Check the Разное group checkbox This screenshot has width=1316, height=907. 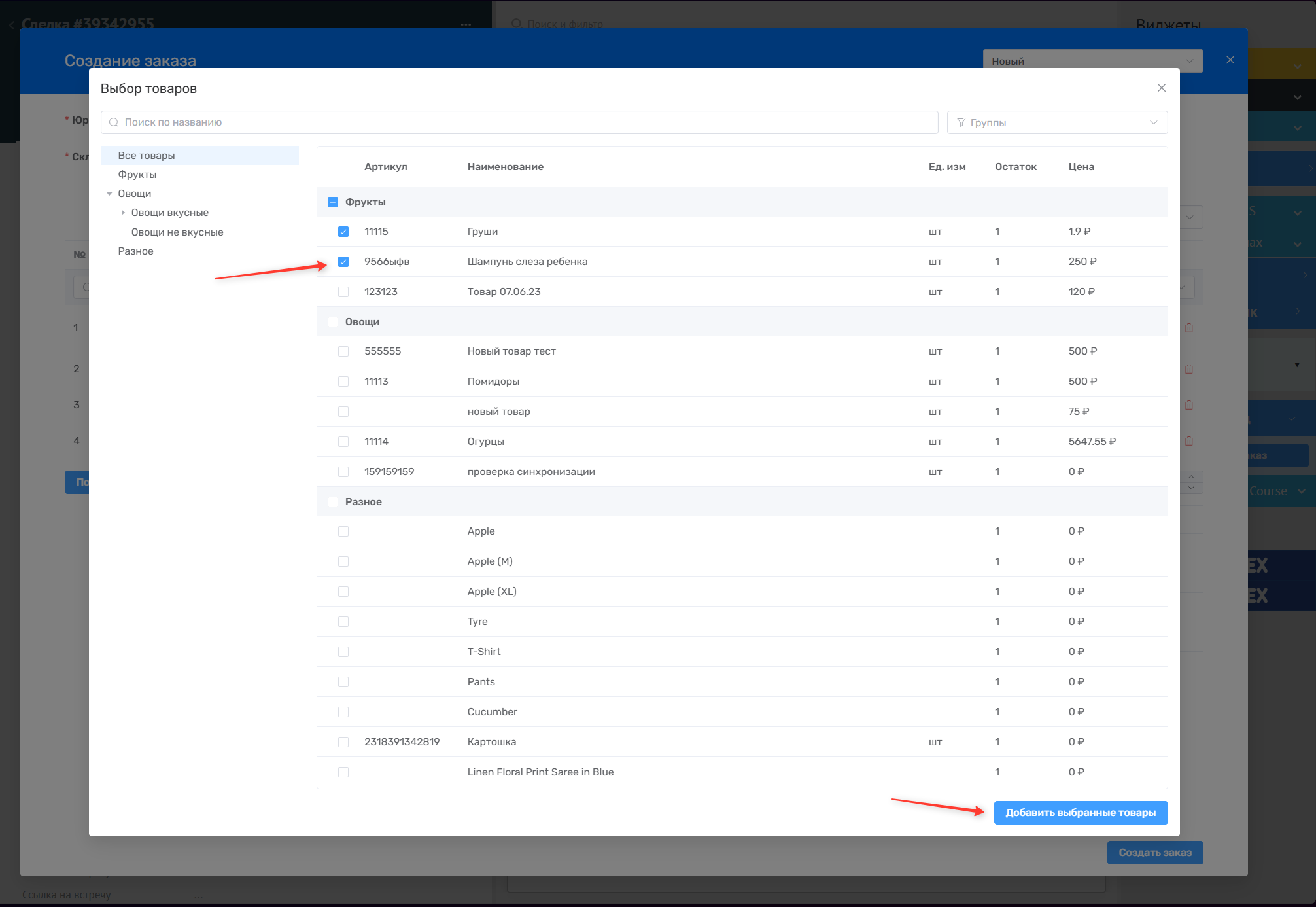[333, 502]
